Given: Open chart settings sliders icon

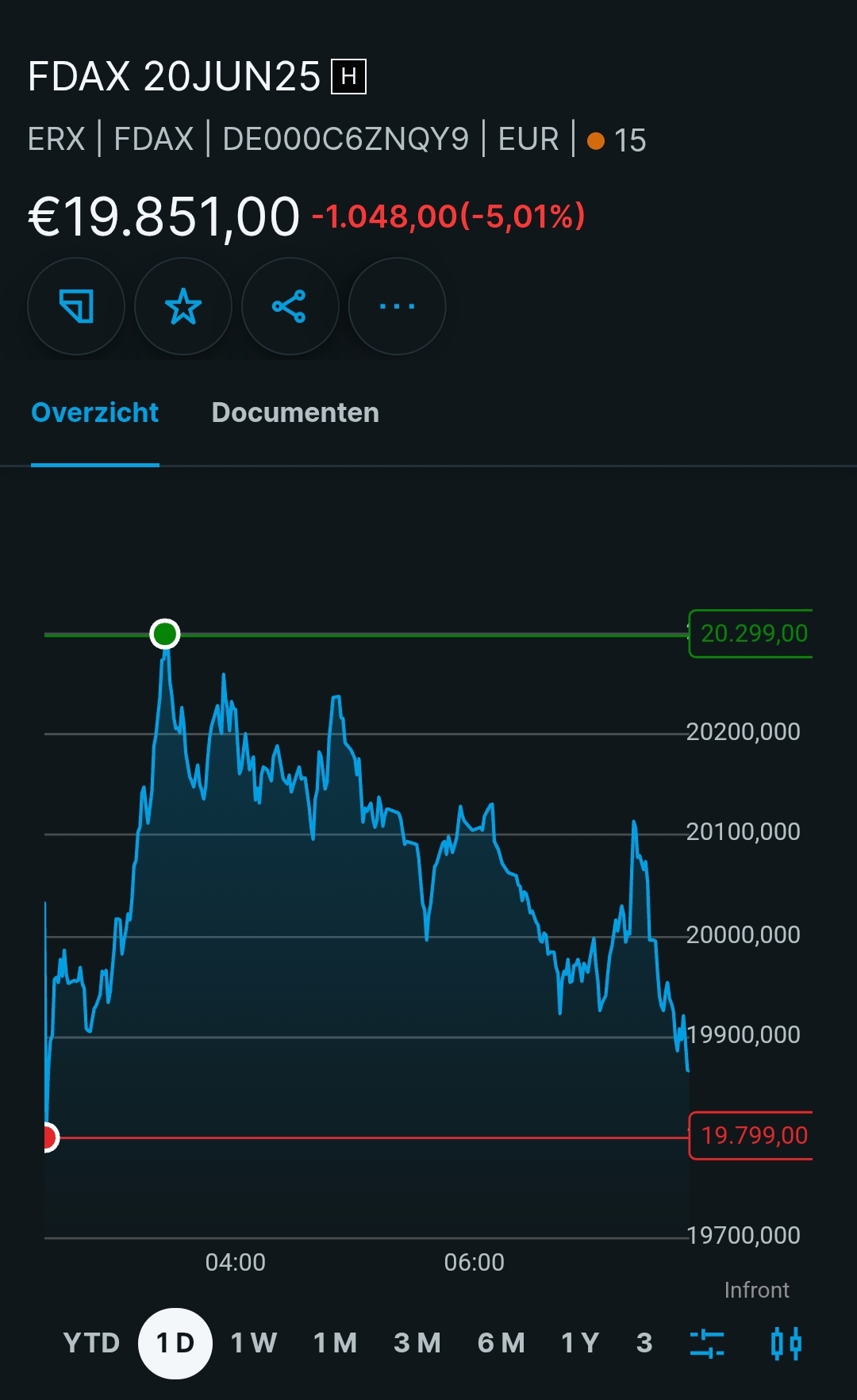Looking at the screenshot, I should coord(707,1344).
